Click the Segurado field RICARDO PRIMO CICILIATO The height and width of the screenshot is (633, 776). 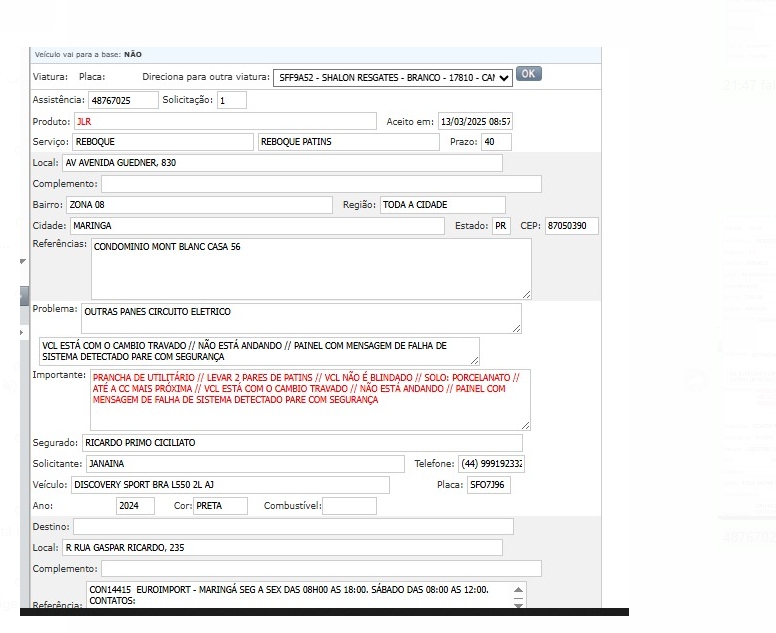(x=301, y=443)
